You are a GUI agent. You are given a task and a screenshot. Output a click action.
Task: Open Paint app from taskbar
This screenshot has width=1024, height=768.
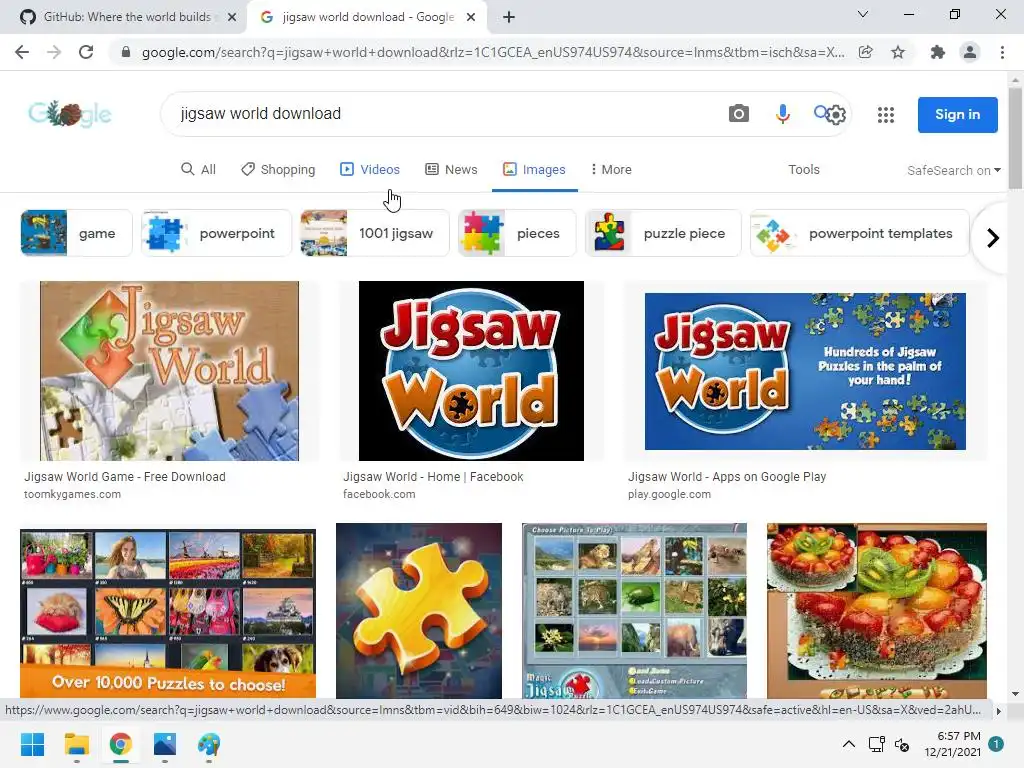(x=209, y=744)
